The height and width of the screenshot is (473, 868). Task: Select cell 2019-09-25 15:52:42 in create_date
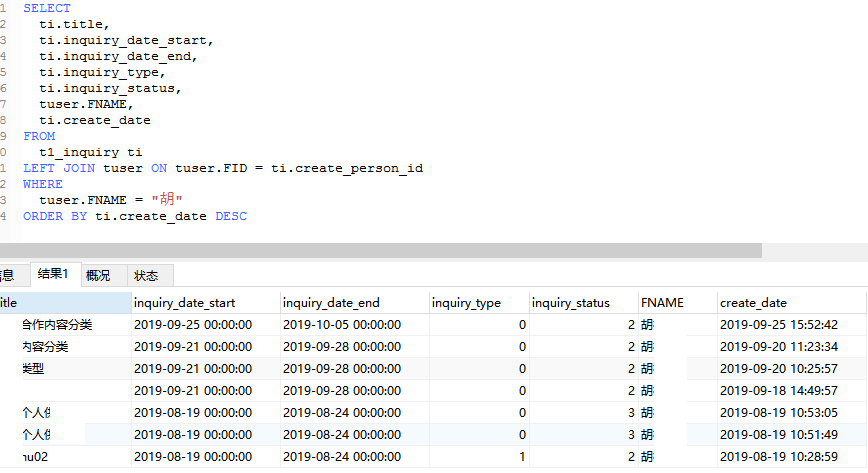point(792,325)
